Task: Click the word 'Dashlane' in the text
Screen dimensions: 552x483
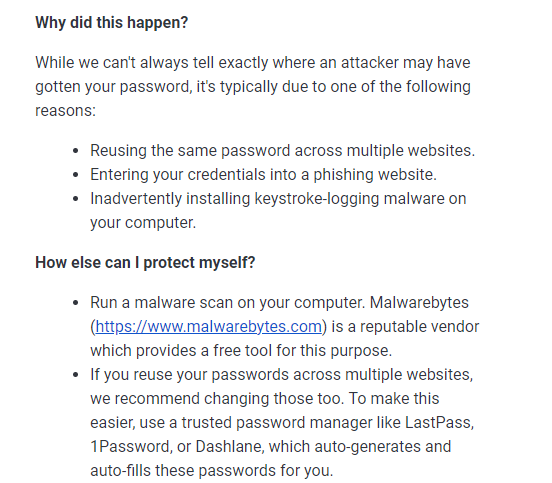Action: tap(228, 446)
